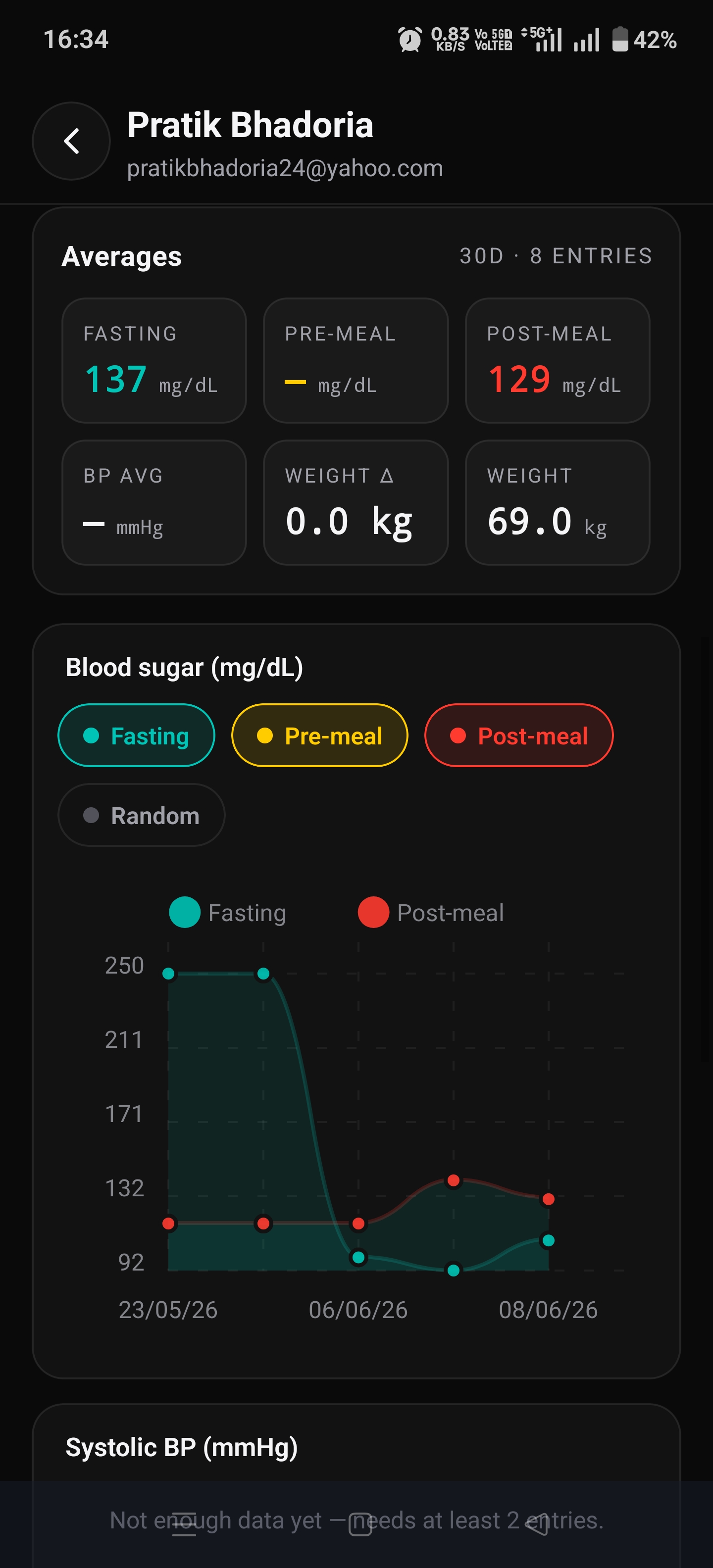Click the red Post-meal legend circle

[x=373, y=912]
